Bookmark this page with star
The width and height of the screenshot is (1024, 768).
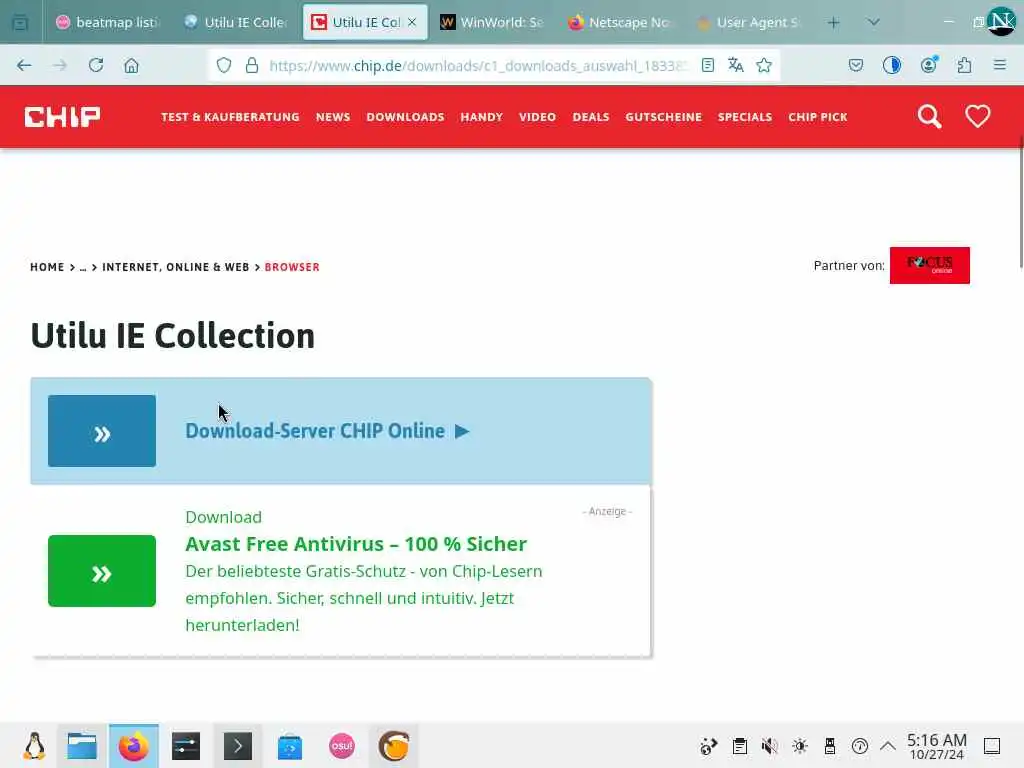click(x=764, y=65)
